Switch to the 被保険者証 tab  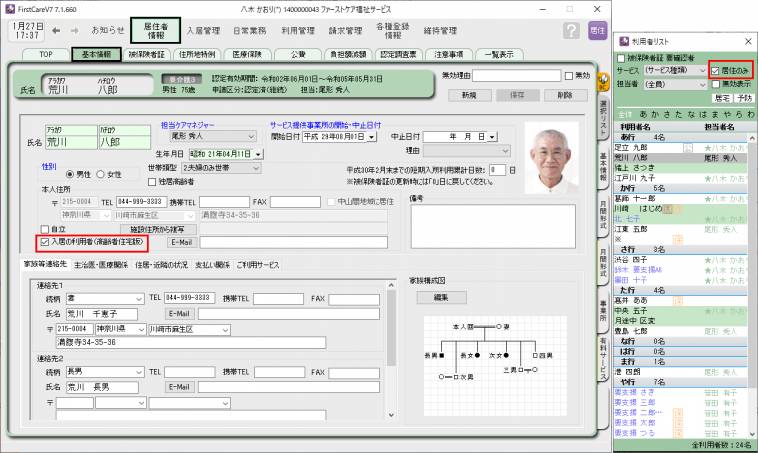point(146,54)
